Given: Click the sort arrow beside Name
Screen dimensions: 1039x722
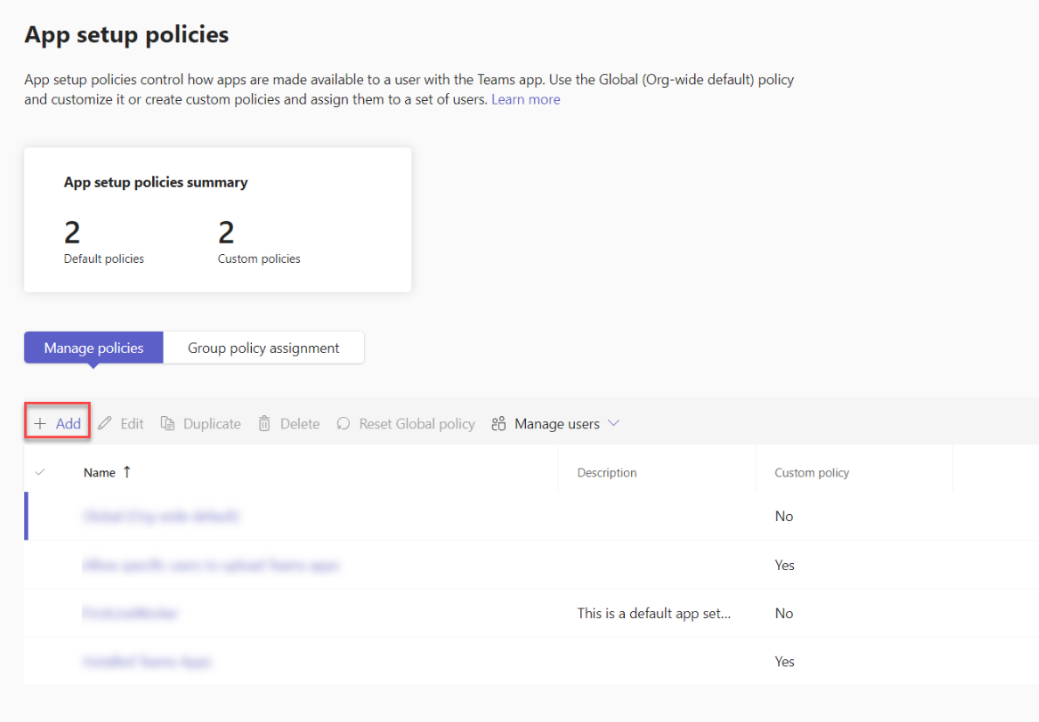Looking at the screenshot, I should point(126,471).
